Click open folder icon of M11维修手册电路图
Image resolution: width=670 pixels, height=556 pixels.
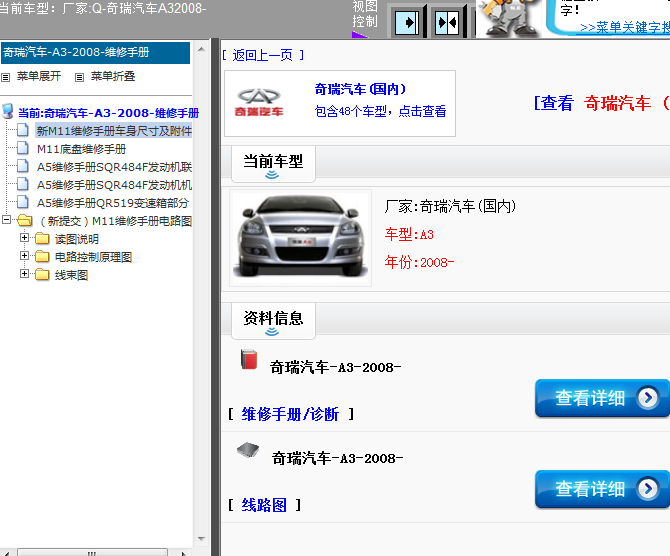tap(25, 221)
